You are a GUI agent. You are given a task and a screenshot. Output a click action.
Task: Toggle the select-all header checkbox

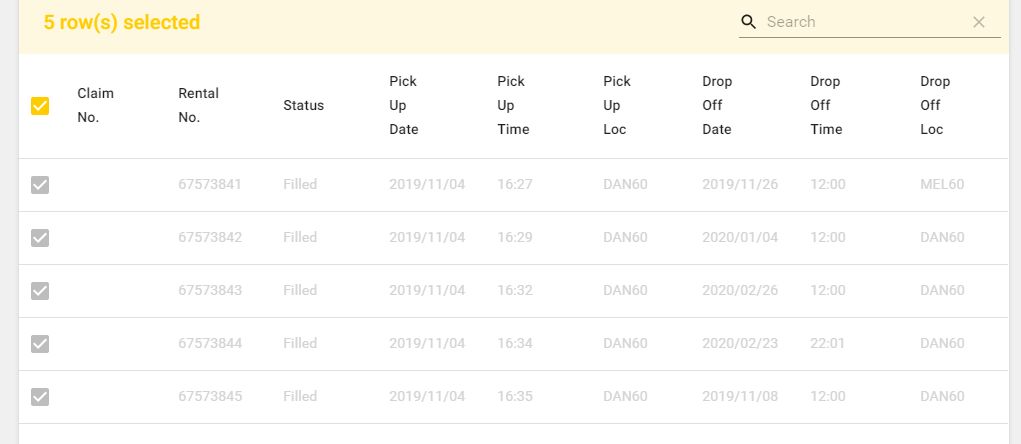(x=40, y=105)
